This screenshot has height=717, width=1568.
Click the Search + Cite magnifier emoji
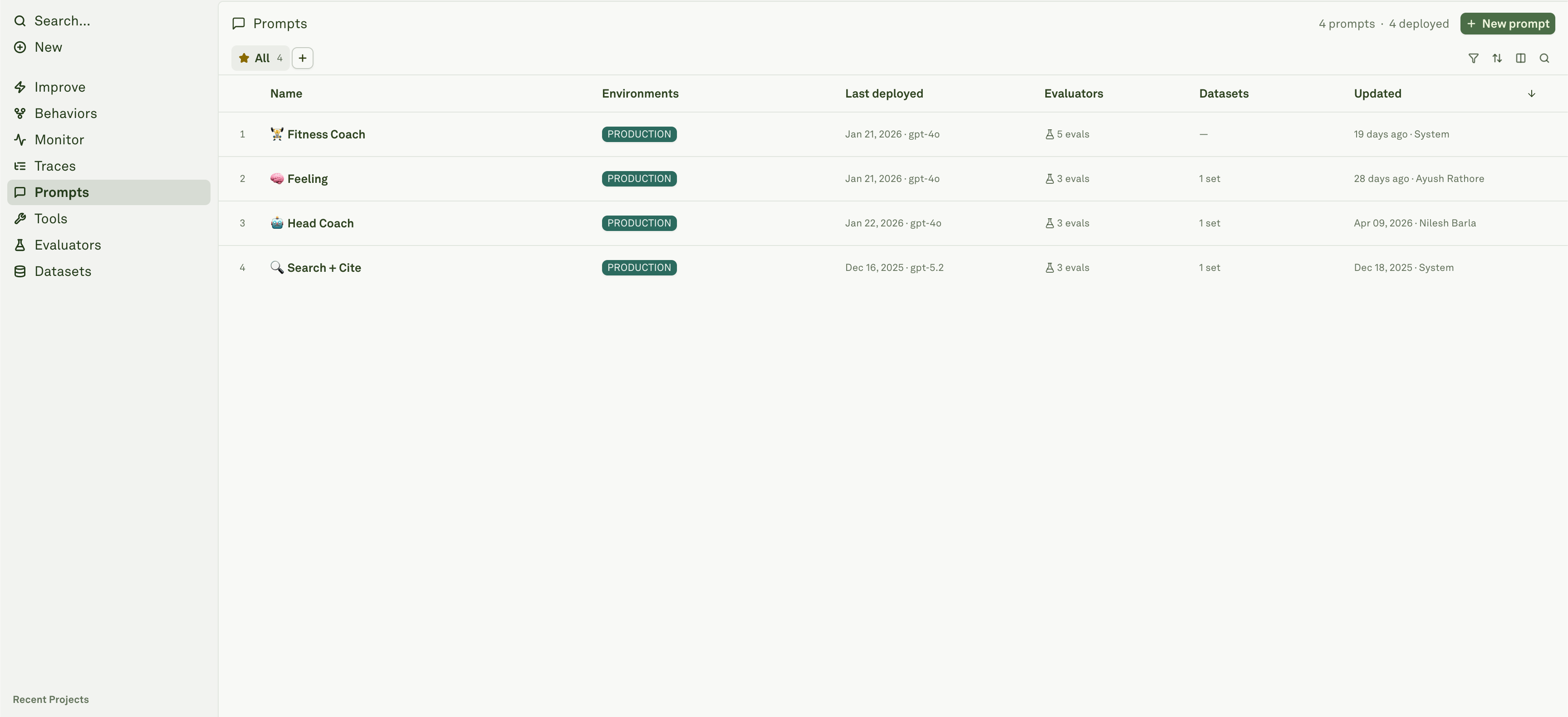(x=277, y=267)
